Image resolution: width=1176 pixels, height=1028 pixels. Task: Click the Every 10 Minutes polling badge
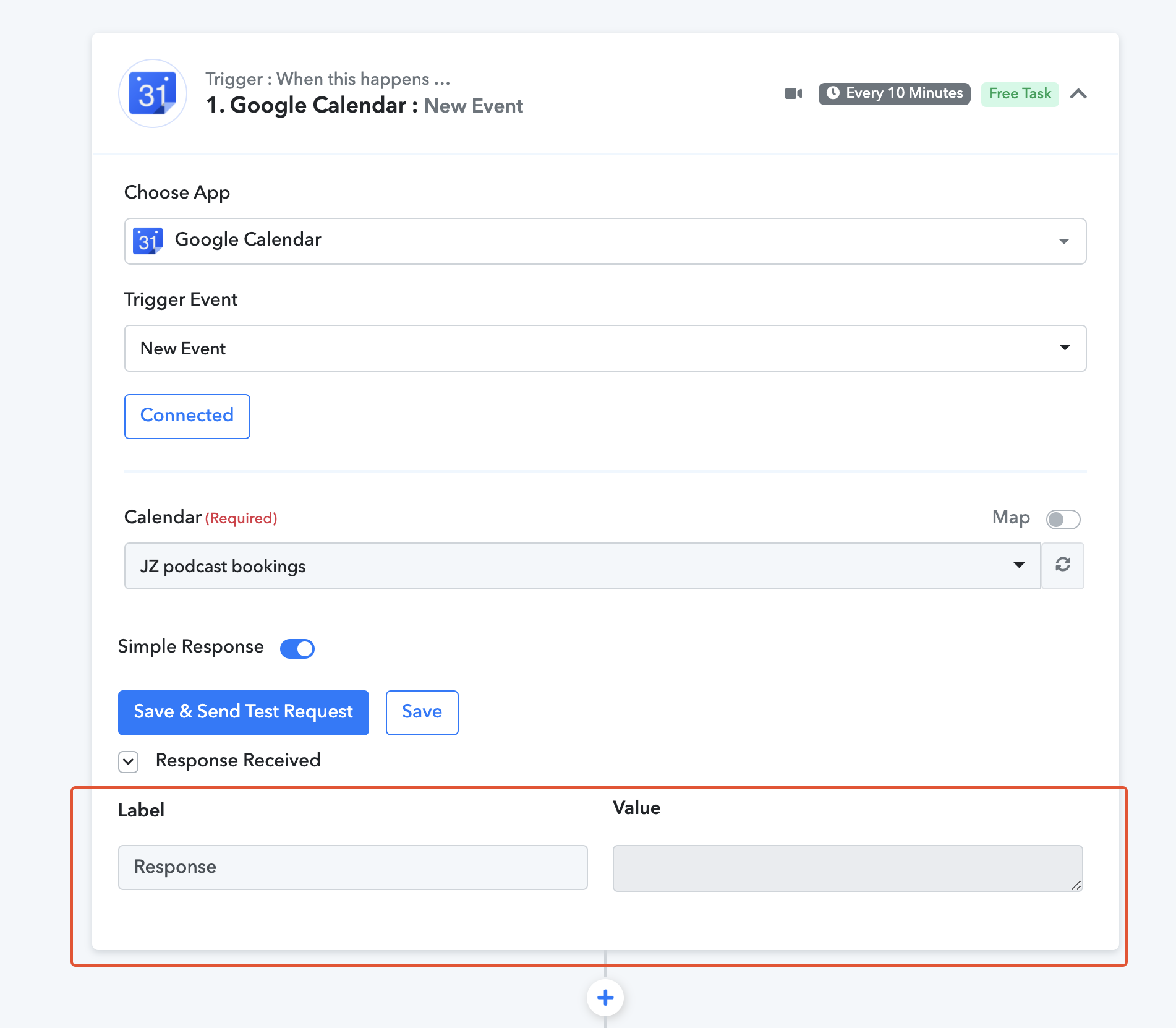tap(894, 93)
